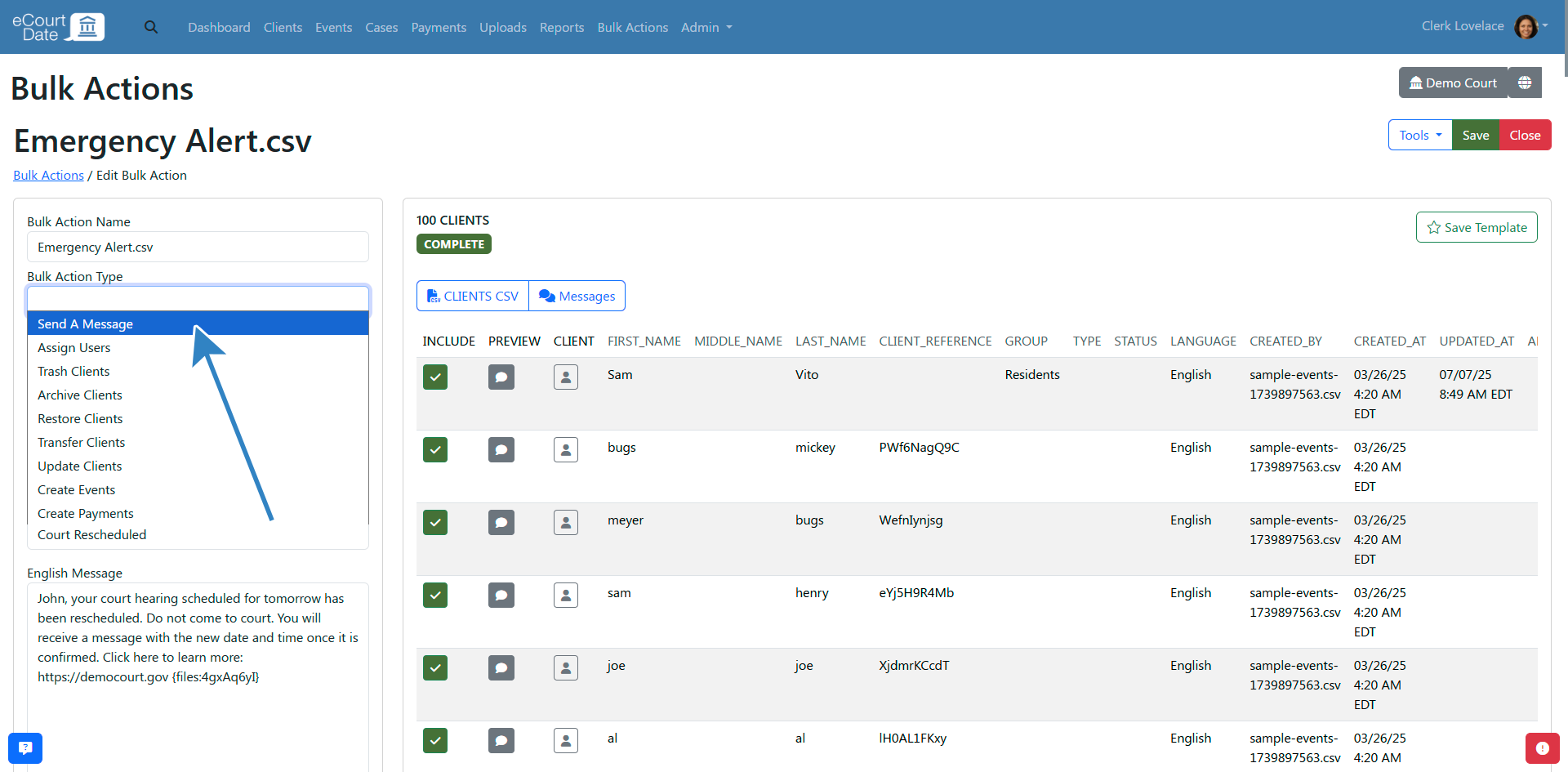Viewport: 1568px width, 772px height.
Task: Click the Save Template button
Action: (x=1477, y=227)
